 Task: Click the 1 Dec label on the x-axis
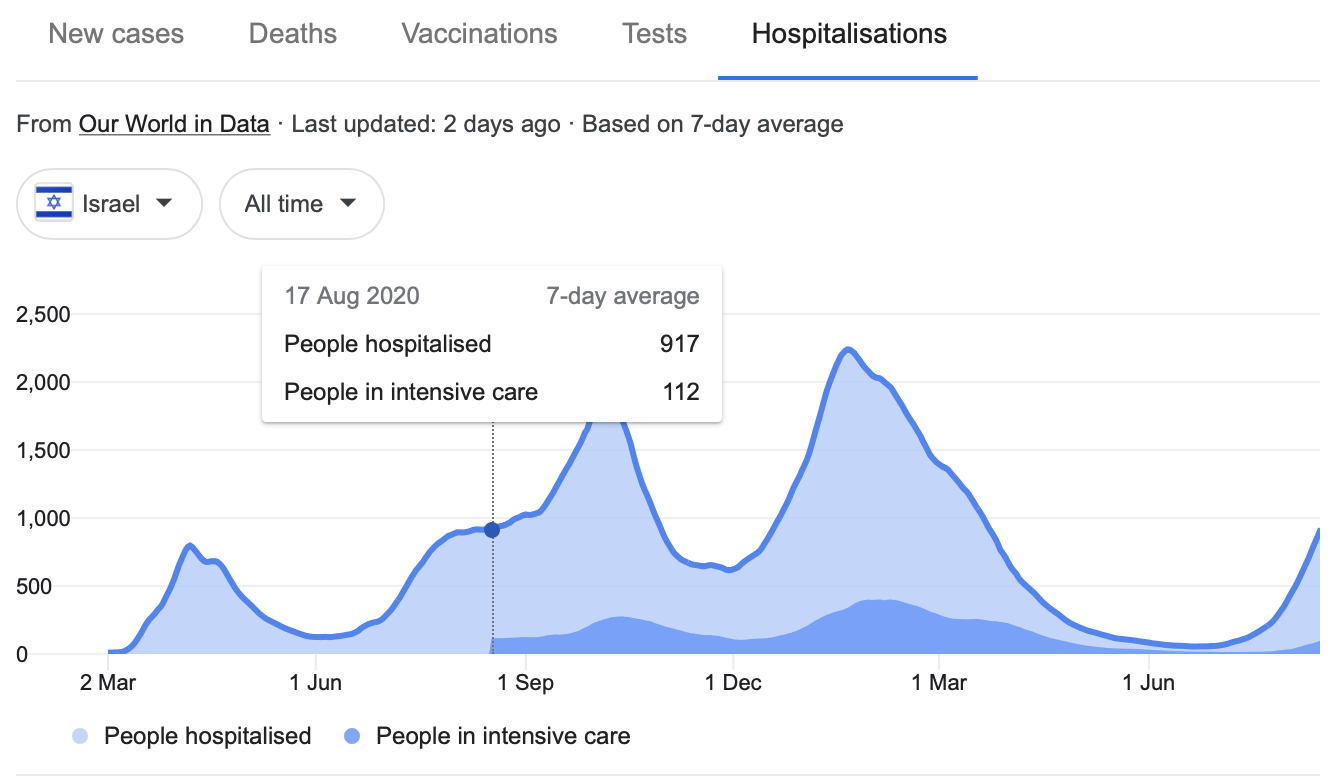tap(733, 684)
